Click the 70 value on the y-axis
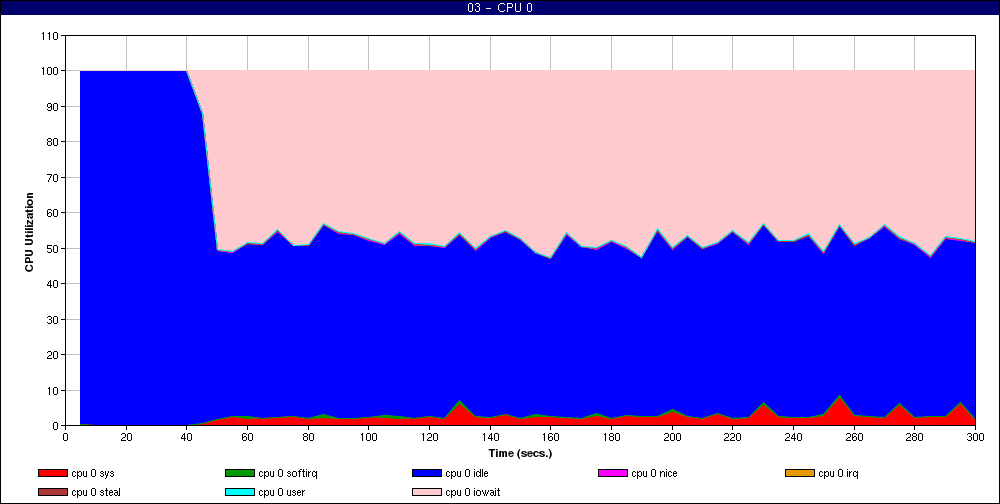 tap(53, 177)
